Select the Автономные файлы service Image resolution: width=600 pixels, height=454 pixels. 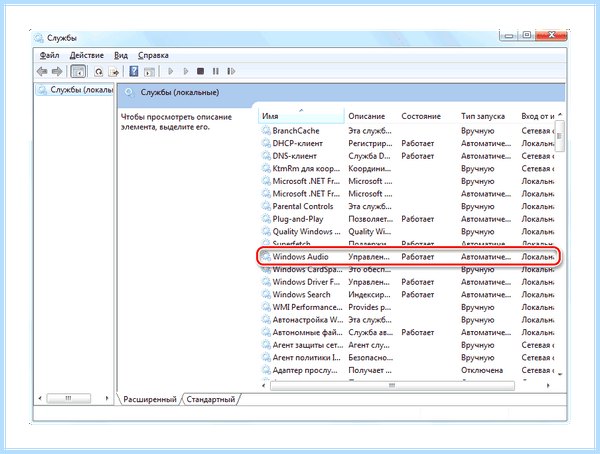[x=408, y=333]
